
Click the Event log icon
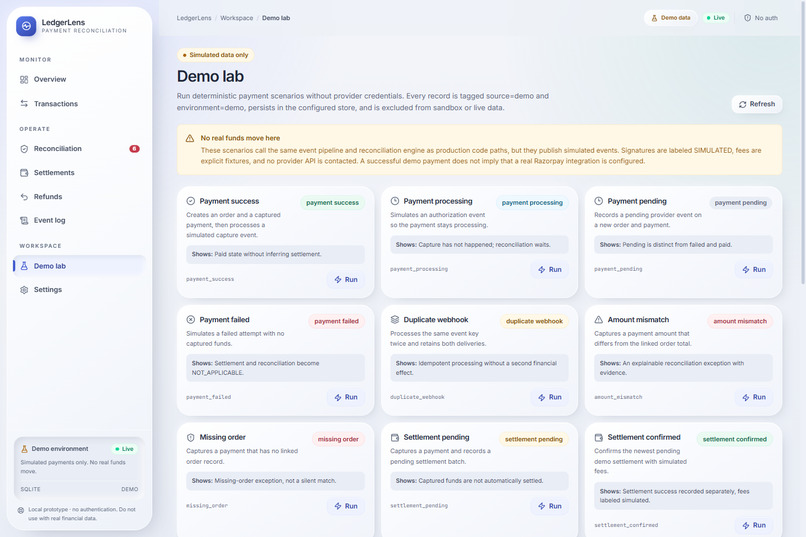24,220
